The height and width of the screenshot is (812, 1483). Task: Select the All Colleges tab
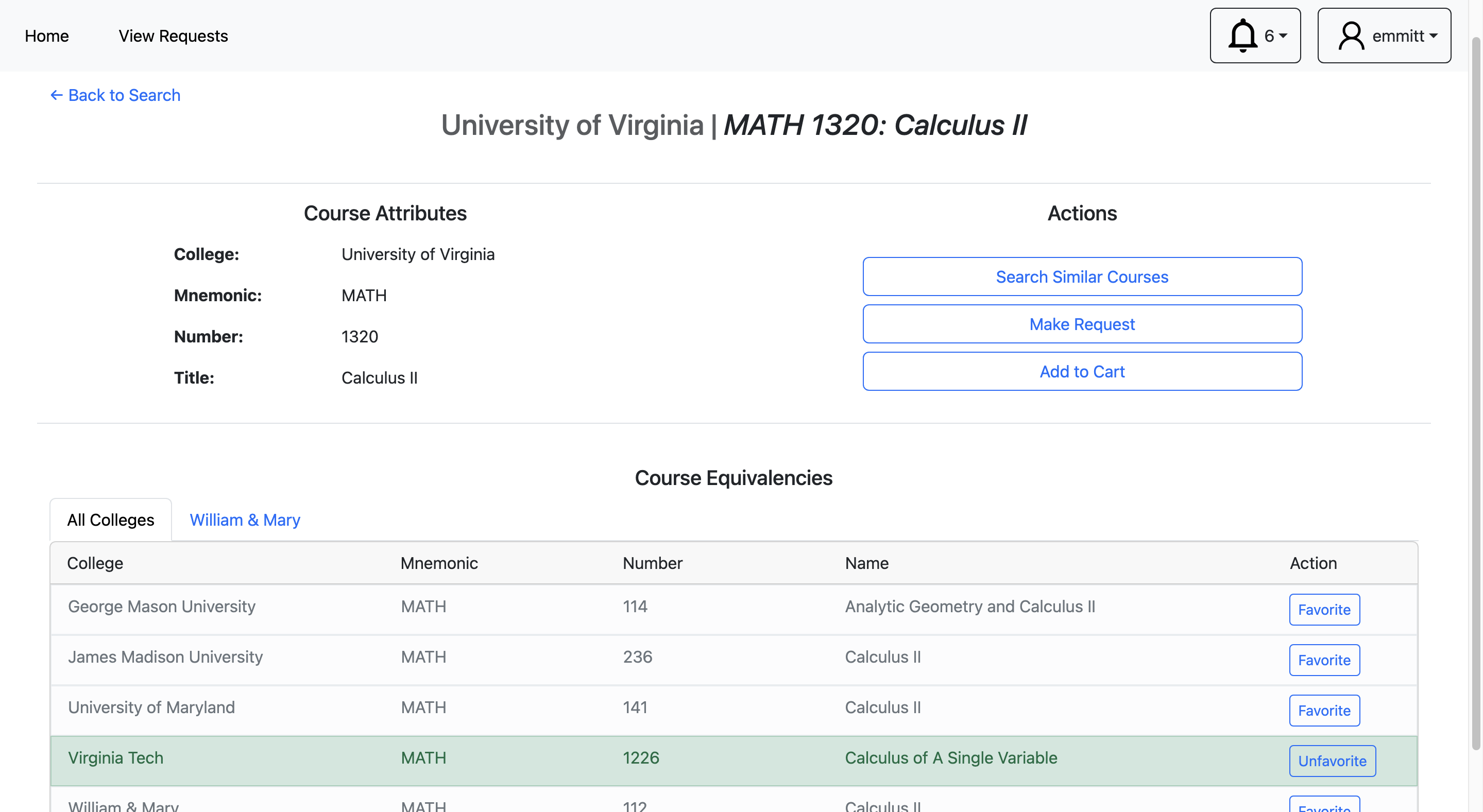[111, 520]
